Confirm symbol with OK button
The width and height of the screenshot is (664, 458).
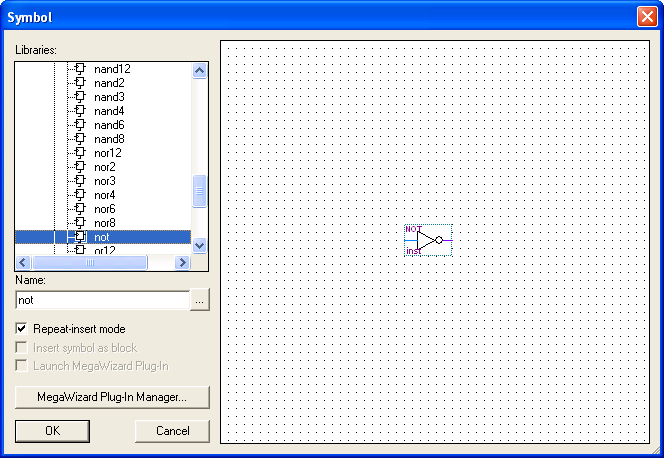coord(52,431)
